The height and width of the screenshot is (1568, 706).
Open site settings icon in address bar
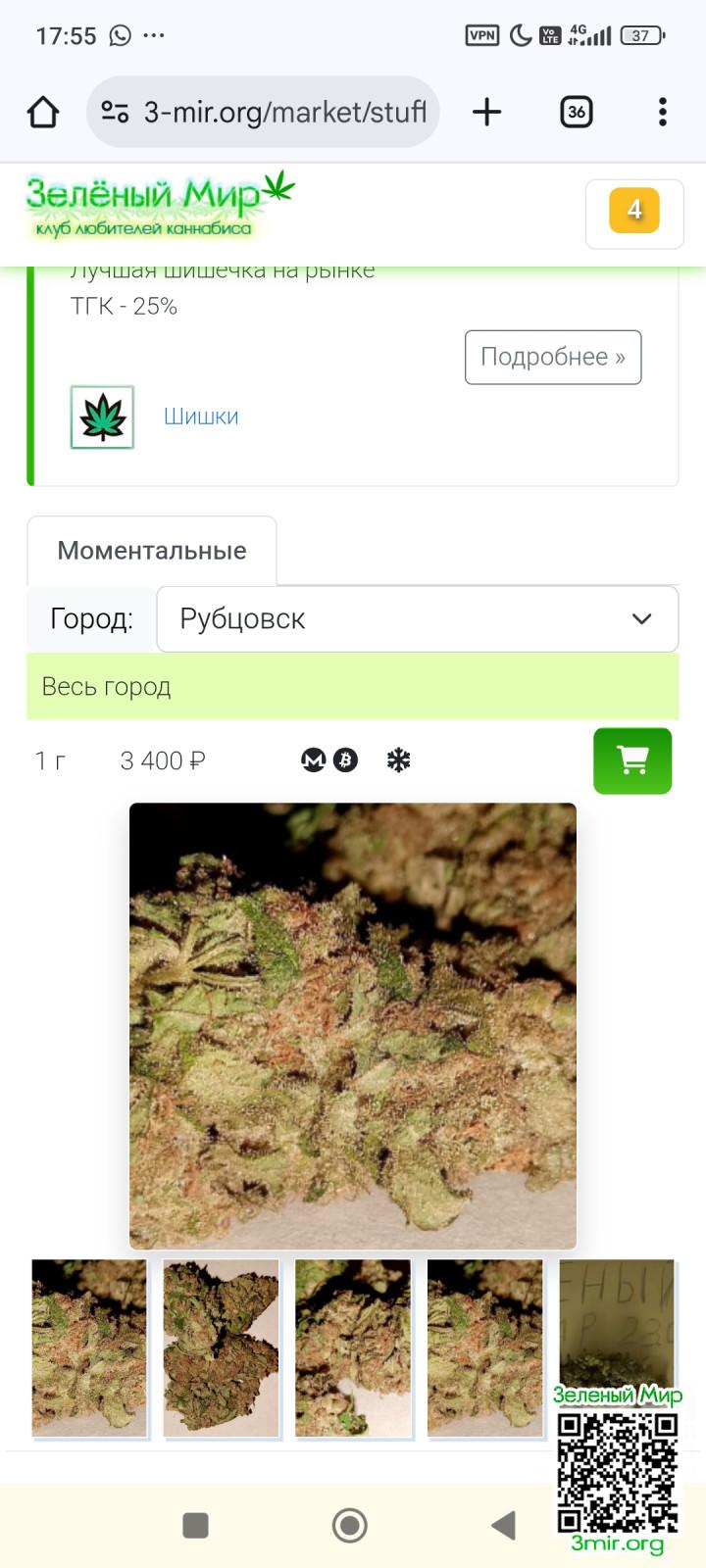point(115,112)
